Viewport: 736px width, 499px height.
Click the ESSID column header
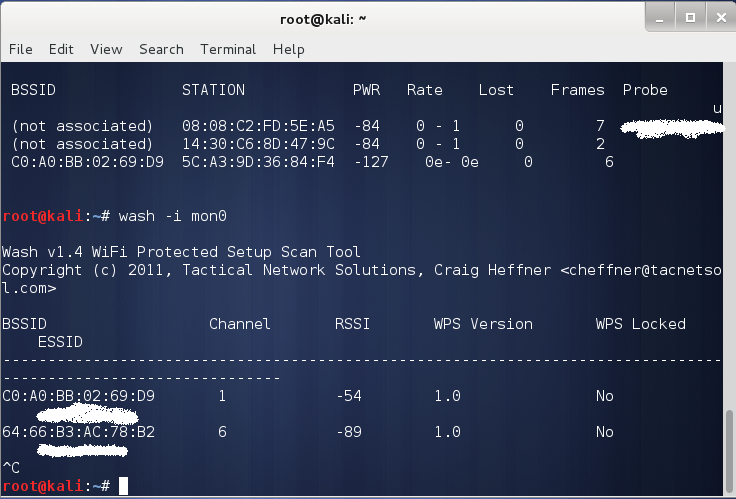pos(60,342)
